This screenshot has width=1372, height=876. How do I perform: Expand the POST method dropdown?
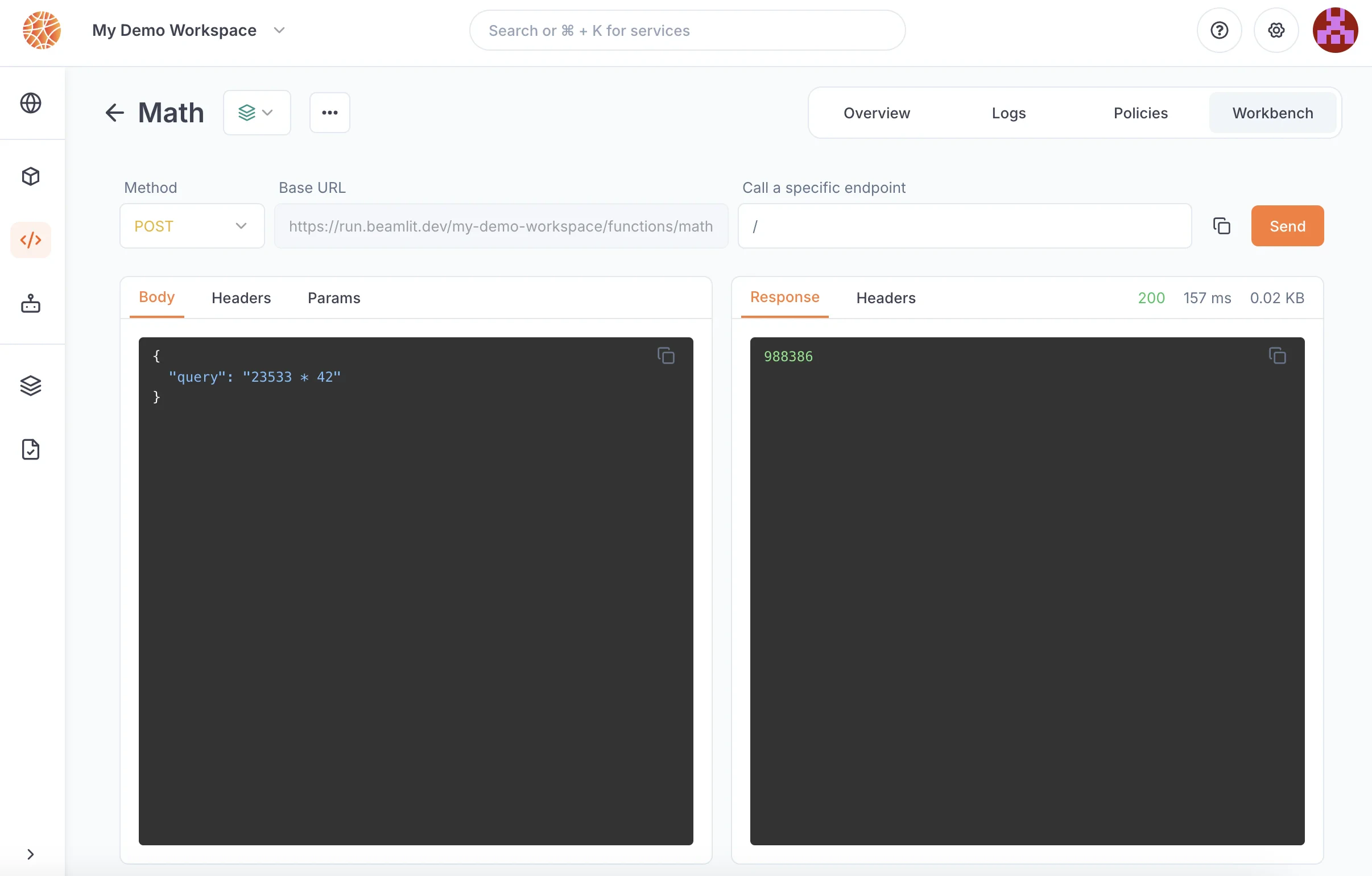point(192,226)
